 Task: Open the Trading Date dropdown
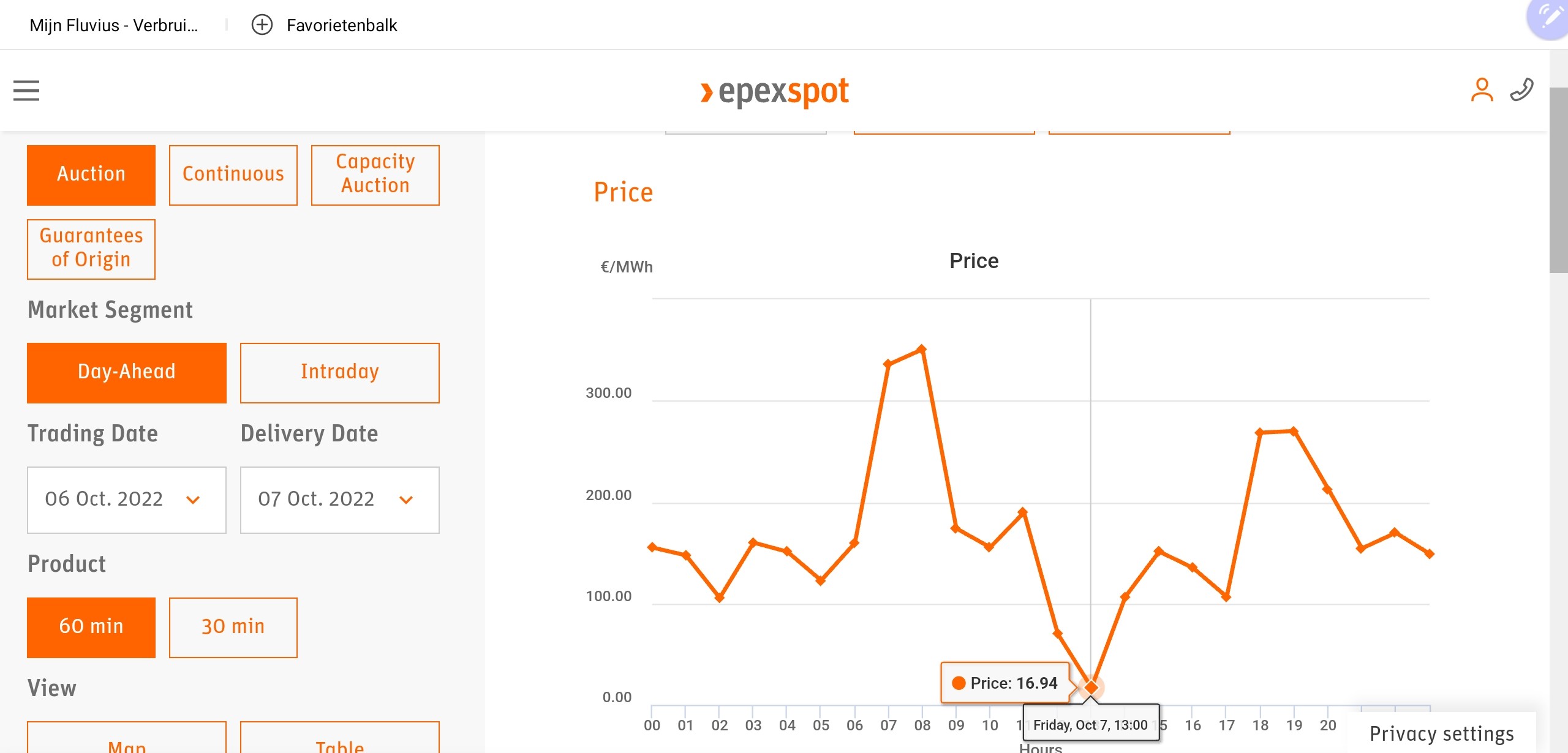point(127,500)
